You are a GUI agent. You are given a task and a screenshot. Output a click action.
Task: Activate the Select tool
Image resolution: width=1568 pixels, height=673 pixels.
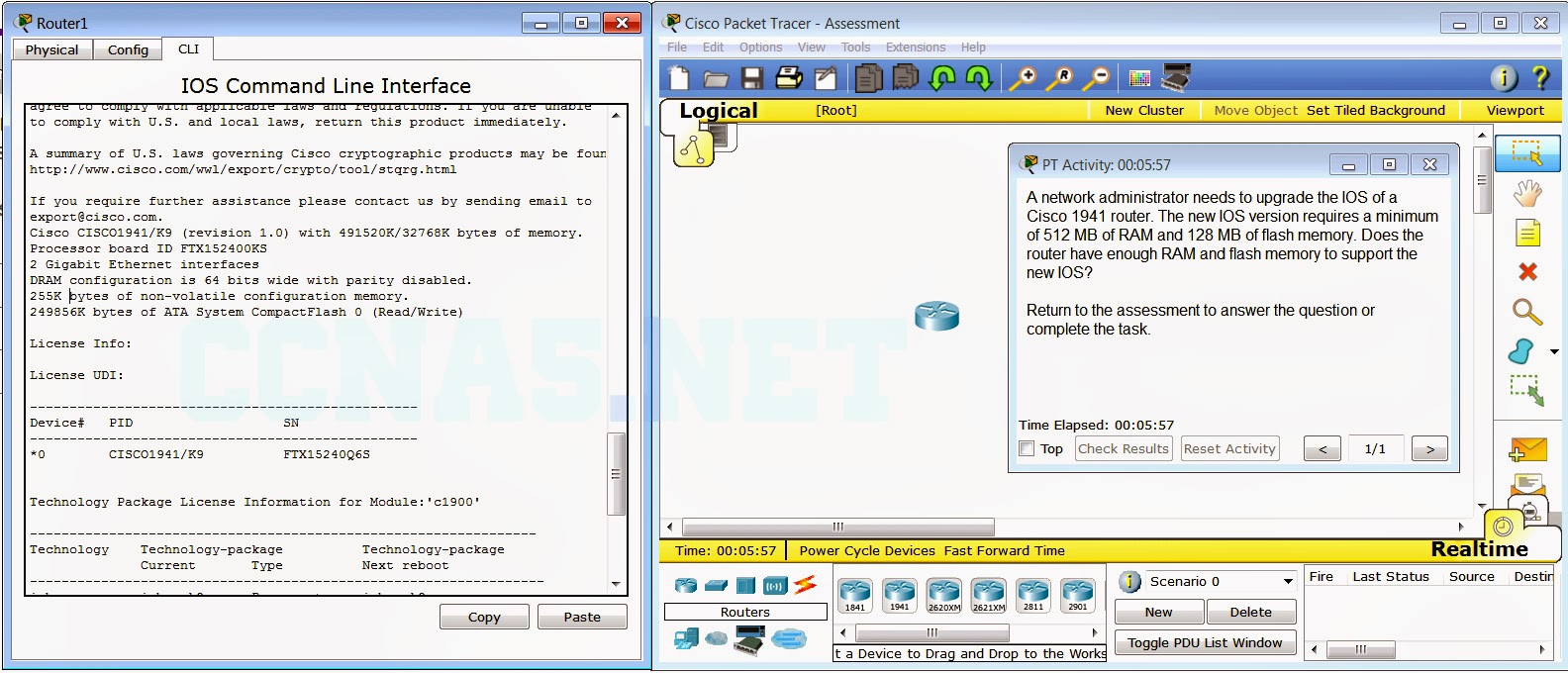click(1527, 153)
